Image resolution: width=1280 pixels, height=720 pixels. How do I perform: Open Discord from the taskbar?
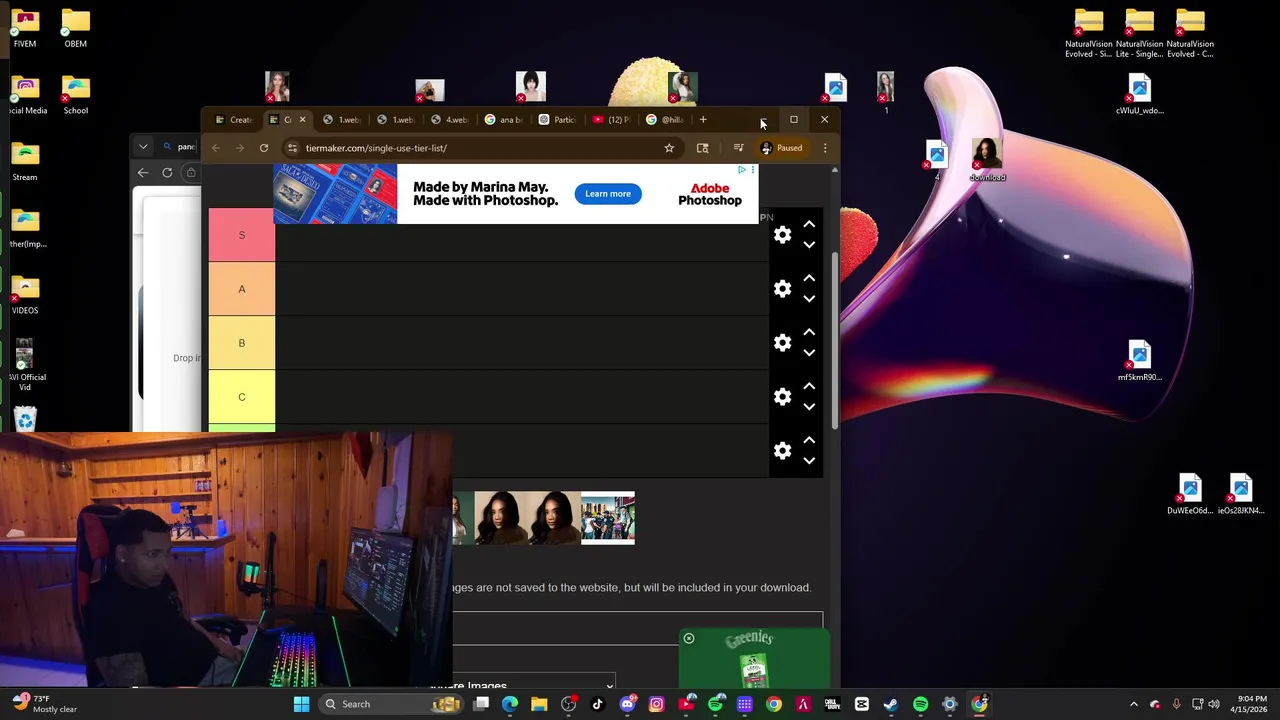coord(627,704)
